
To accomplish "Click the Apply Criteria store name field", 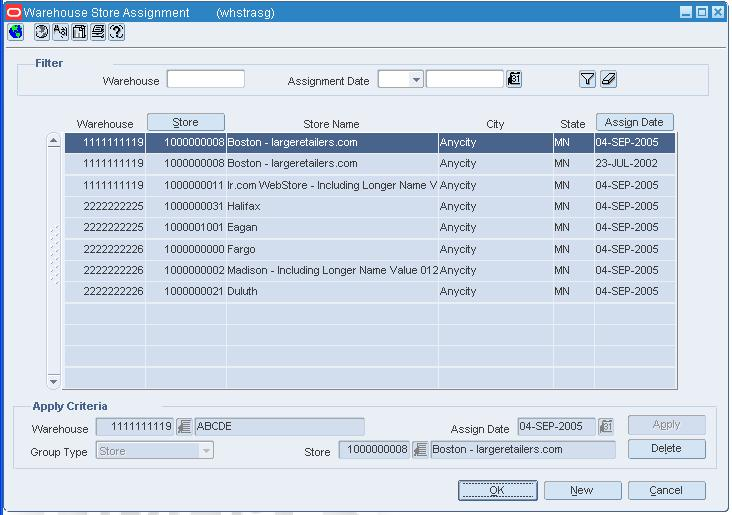I will click(523, 450).
